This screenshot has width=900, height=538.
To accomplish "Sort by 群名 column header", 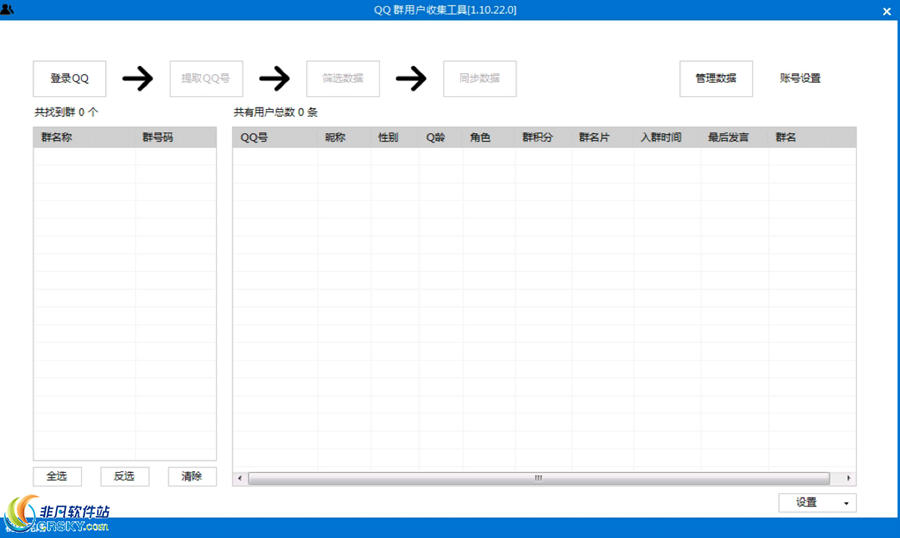I will point(812,138).
